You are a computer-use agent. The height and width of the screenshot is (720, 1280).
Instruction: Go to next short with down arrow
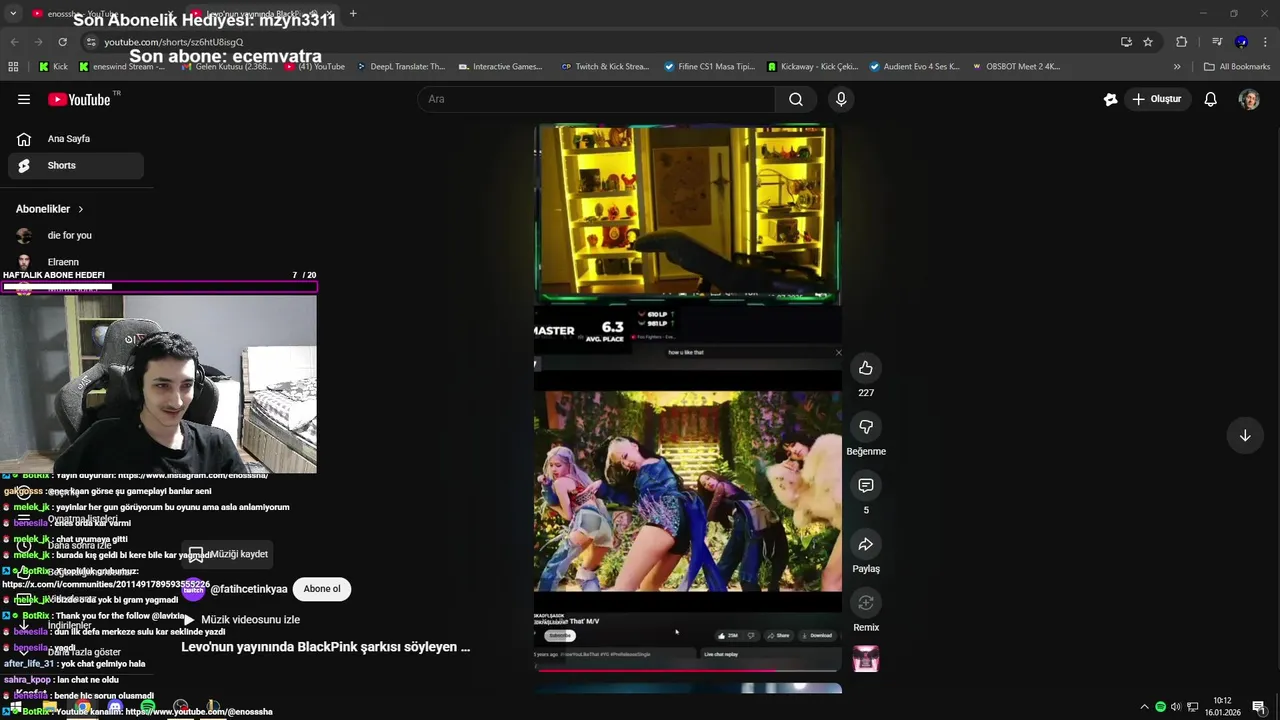click(1245, 435)
